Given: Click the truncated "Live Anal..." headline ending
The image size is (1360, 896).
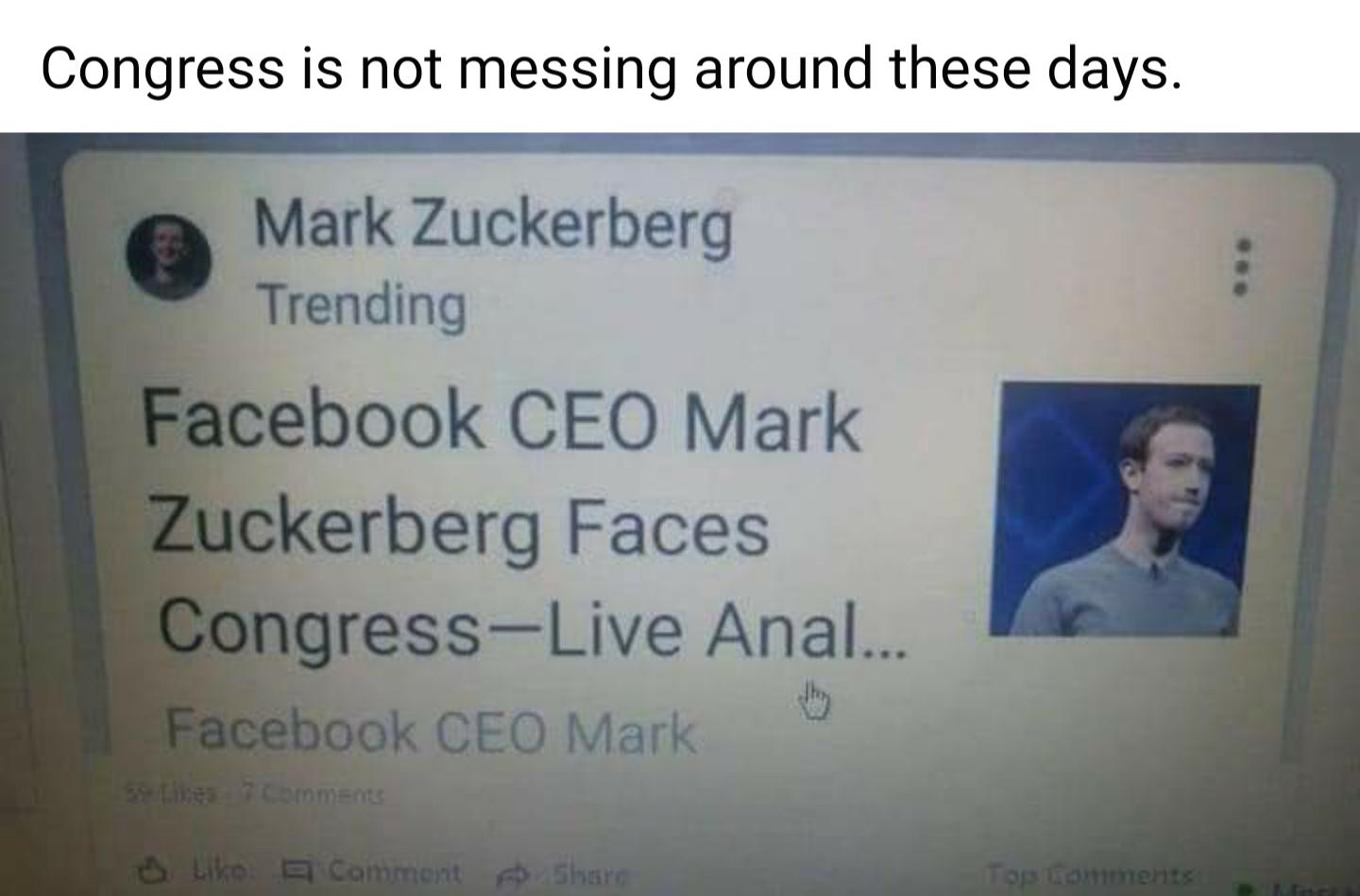Looking at the screenshot, I should click(x=725, y=631).
